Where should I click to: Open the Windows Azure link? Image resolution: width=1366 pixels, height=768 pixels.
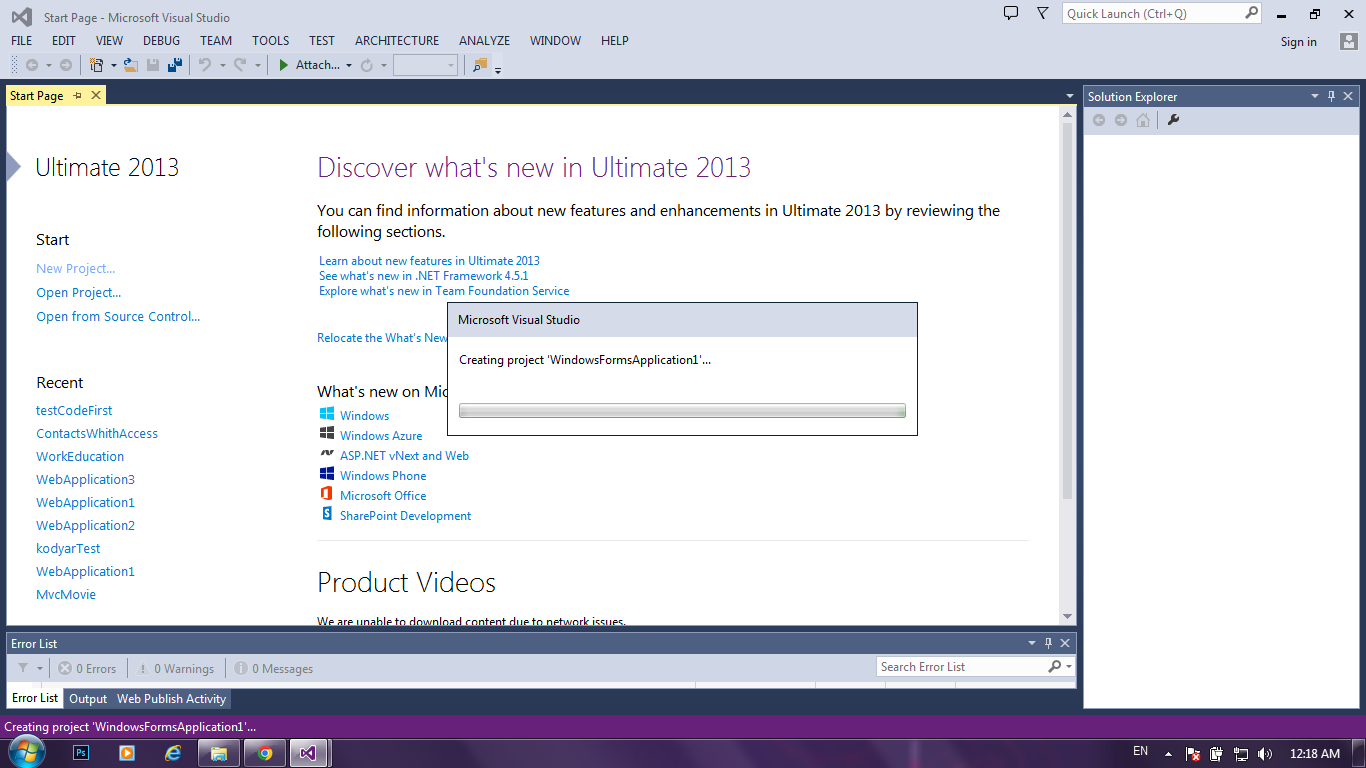coord(381,436)
